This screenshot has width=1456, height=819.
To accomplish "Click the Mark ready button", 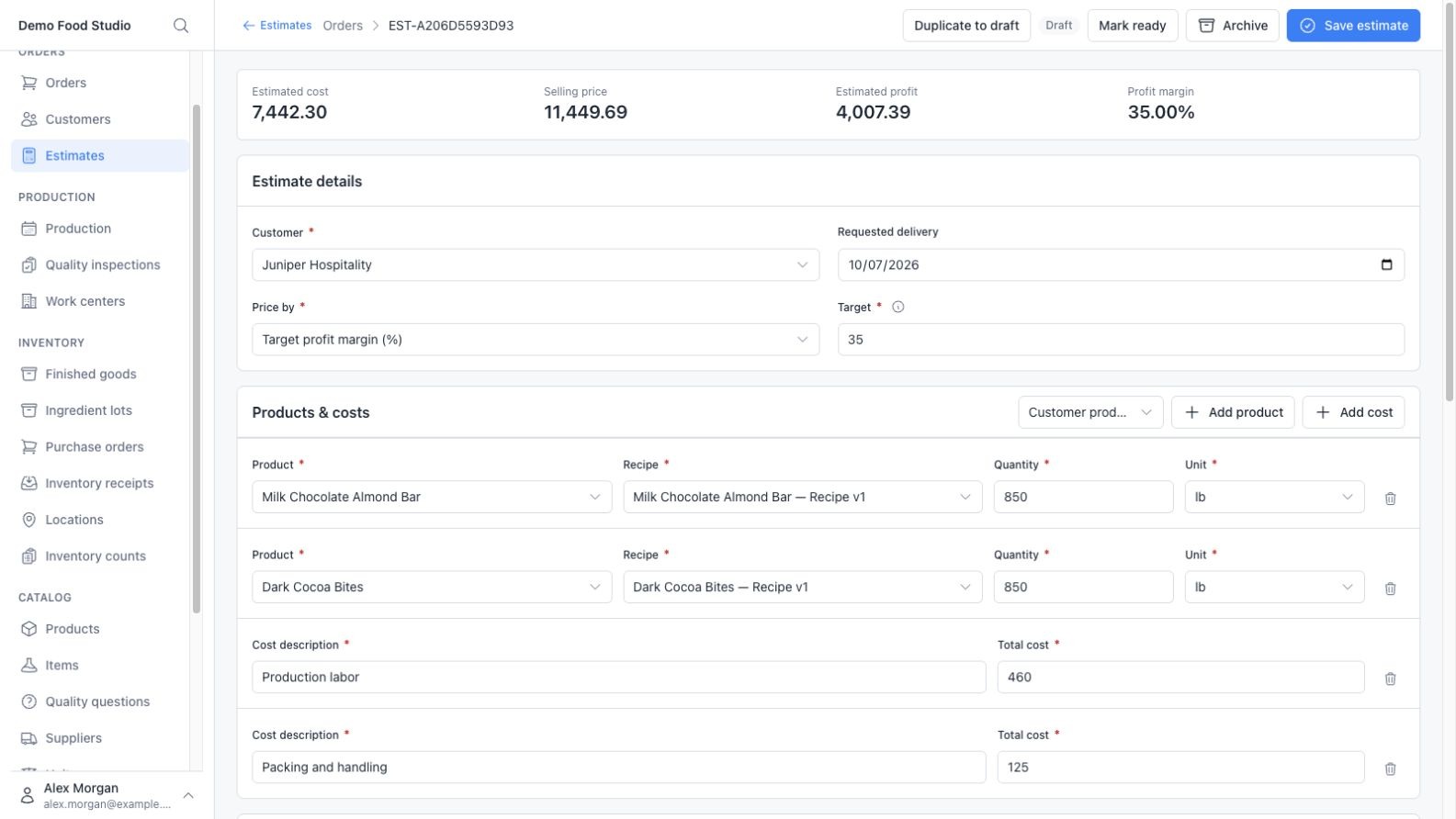I will (x=1133, y=26).
